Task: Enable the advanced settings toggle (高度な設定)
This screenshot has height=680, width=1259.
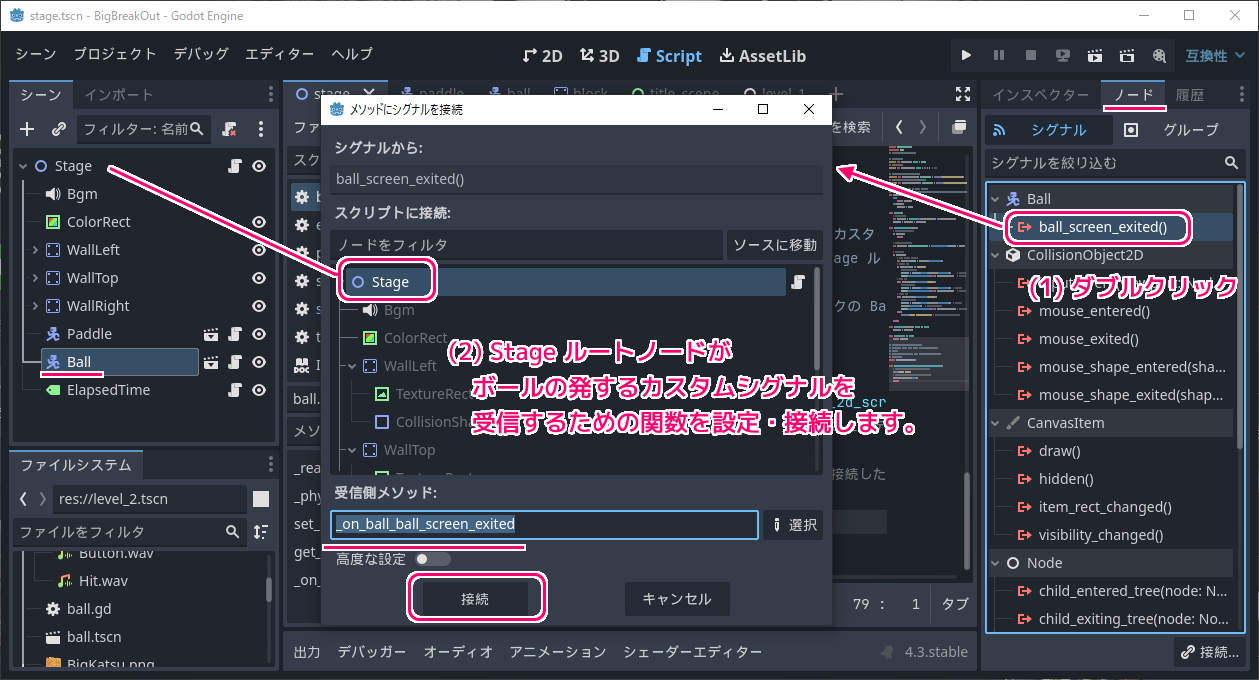Action: [x=433, y=559]
